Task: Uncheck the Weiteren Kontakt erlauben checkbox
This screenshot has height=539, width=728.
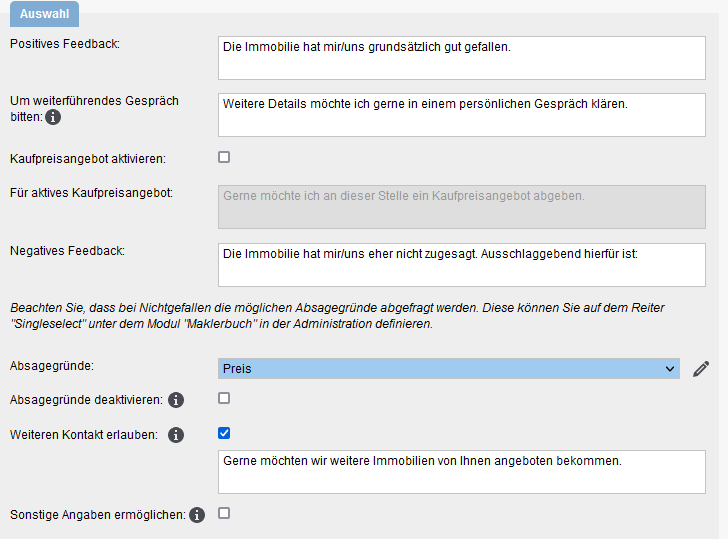Action: point(224,433)
